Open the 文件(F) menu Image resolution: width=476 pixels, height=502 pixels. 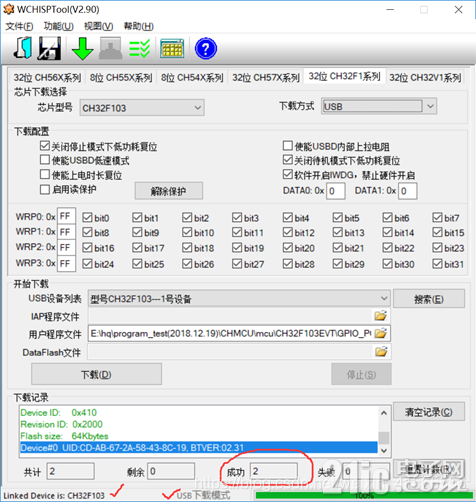point(19,26)
